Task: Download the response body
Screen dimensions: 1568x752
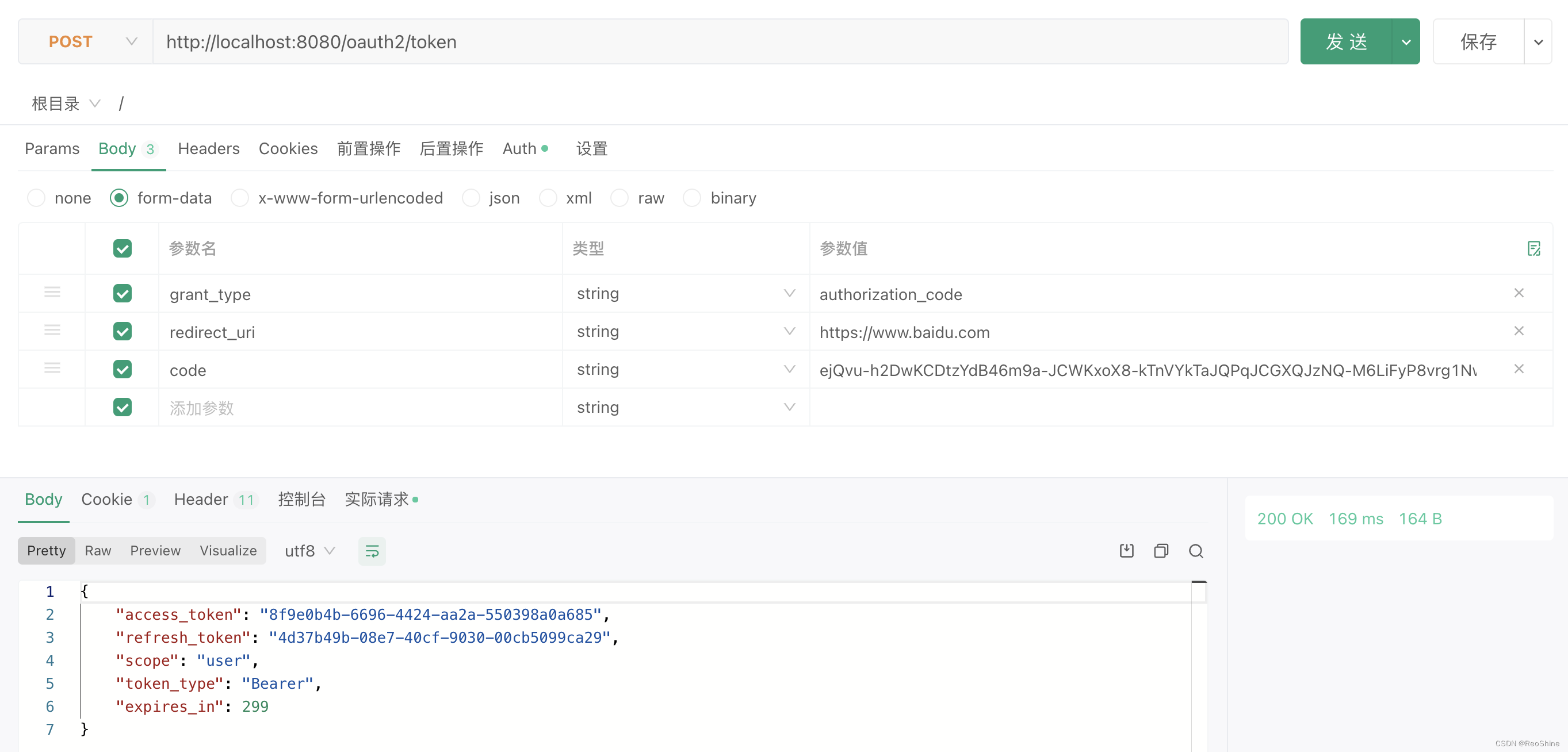Action: (x=1126, y=551)
